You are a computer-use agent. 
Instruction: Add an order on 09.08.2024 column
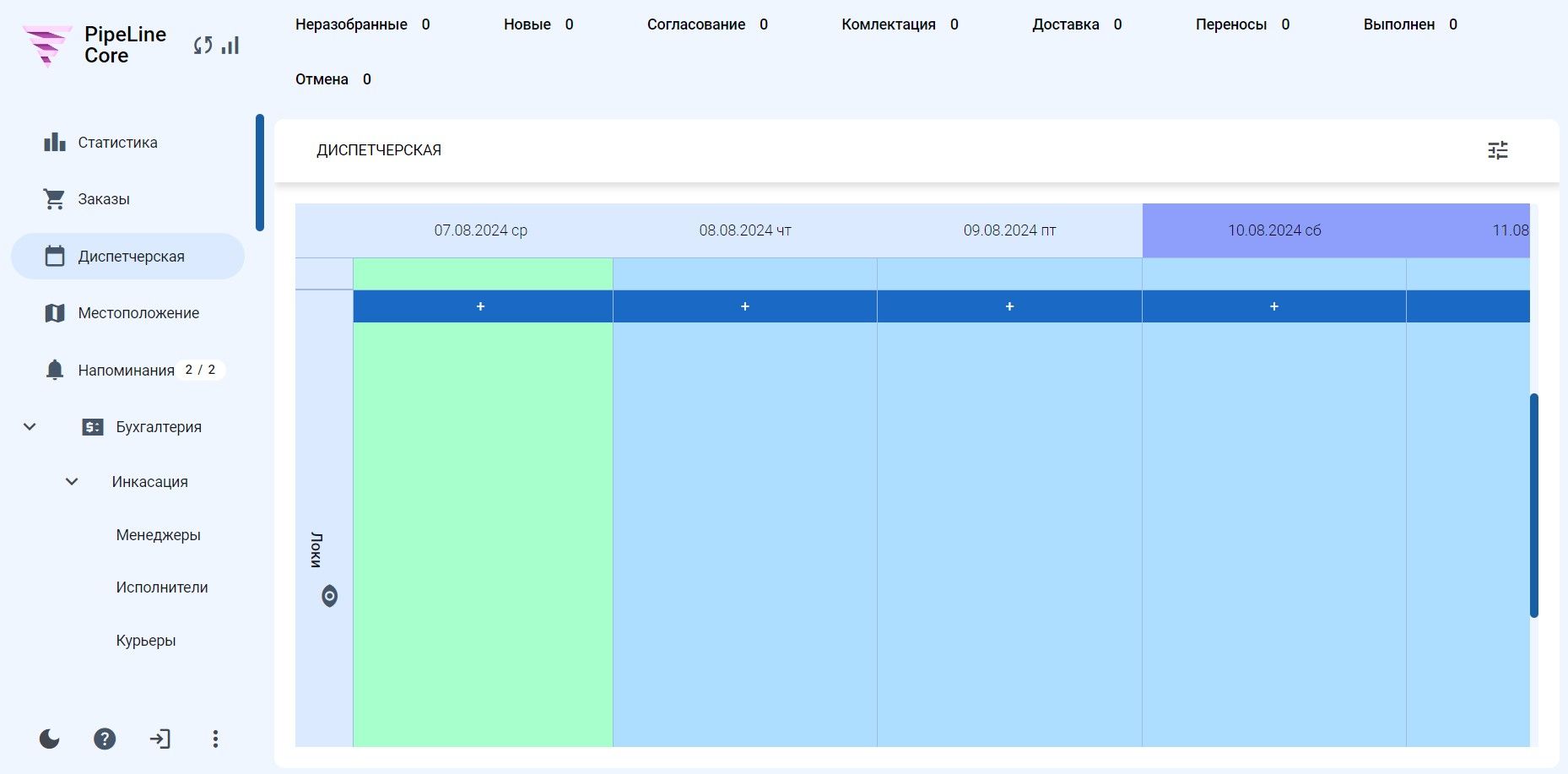pyautogui.click(x=1009, y=306)
